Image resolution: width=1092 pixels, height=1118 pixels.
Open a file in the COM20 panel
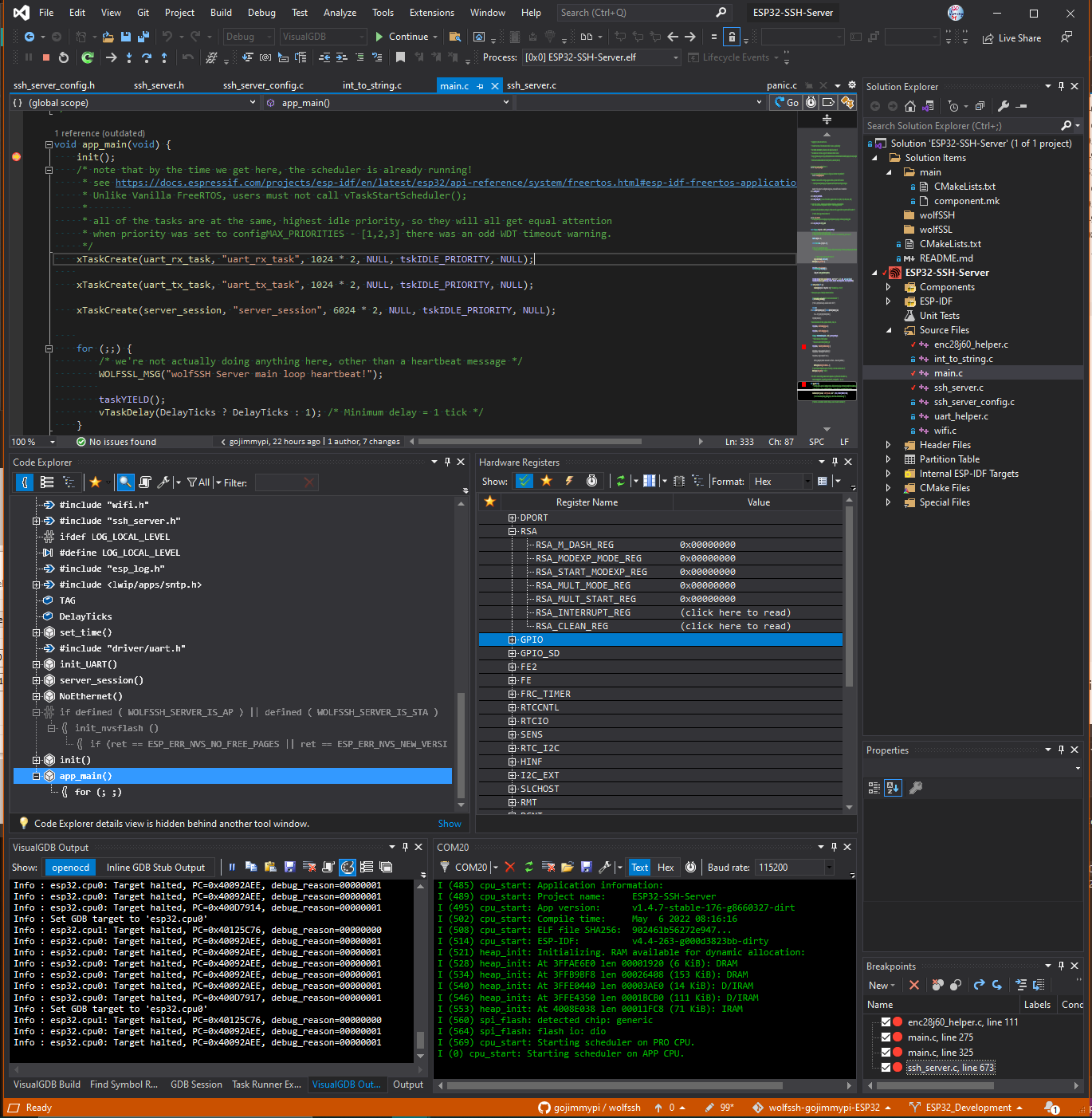[x=568, y=867]
